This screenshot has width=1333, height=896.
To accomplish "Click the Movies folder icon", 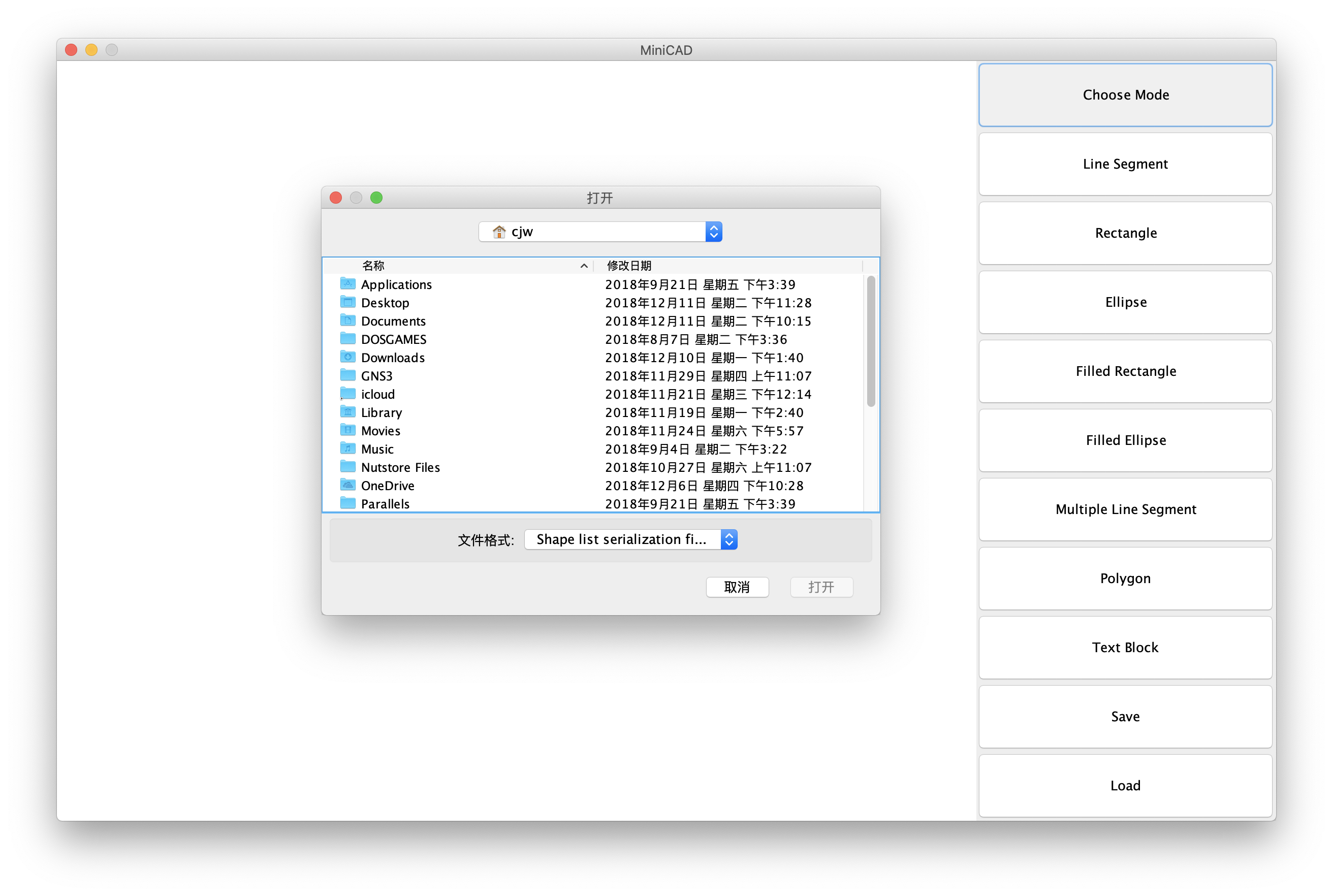I will click(347, 430).
